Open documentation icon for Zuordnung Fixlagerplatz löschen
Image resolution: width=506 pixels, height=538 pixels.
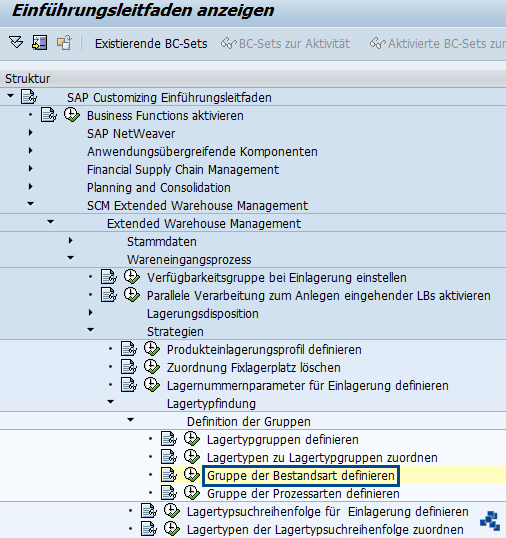[129, 367]
